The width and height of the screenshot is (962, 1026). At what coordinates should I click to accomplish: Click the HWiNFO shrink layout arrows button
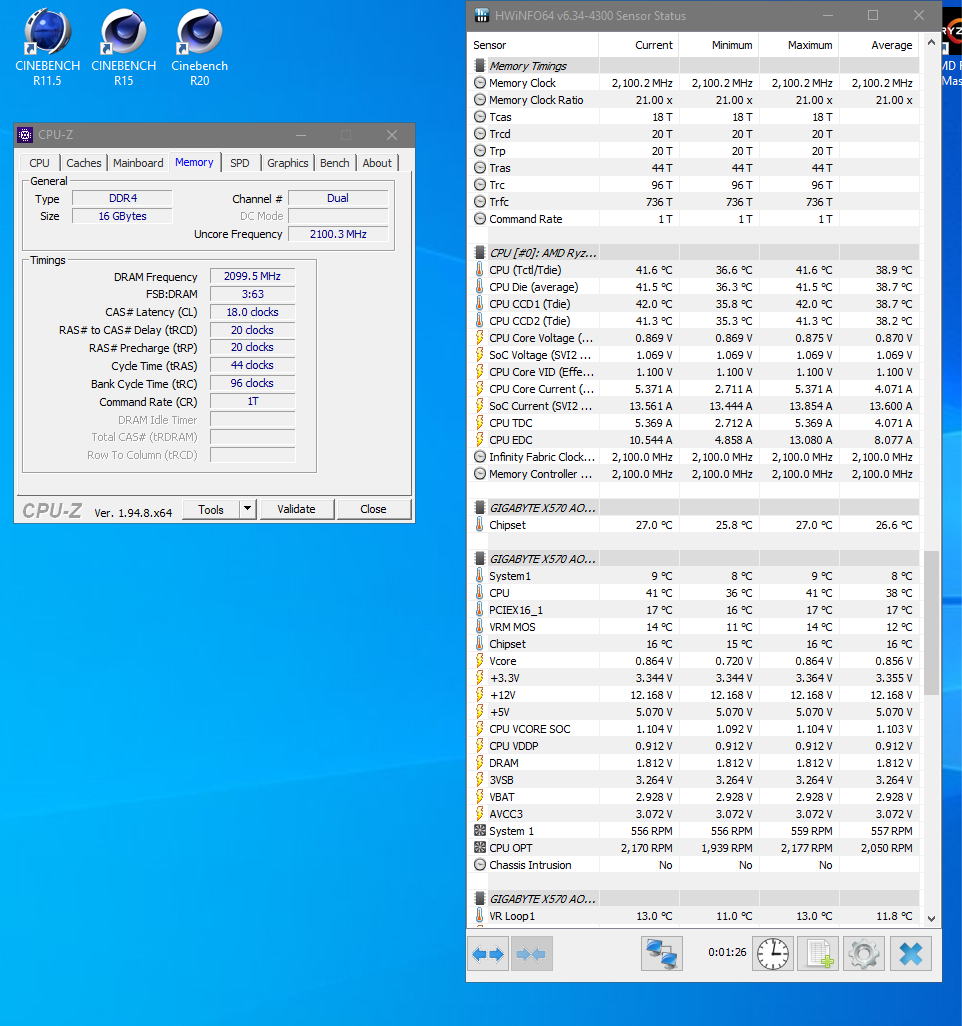coord(531,953)
